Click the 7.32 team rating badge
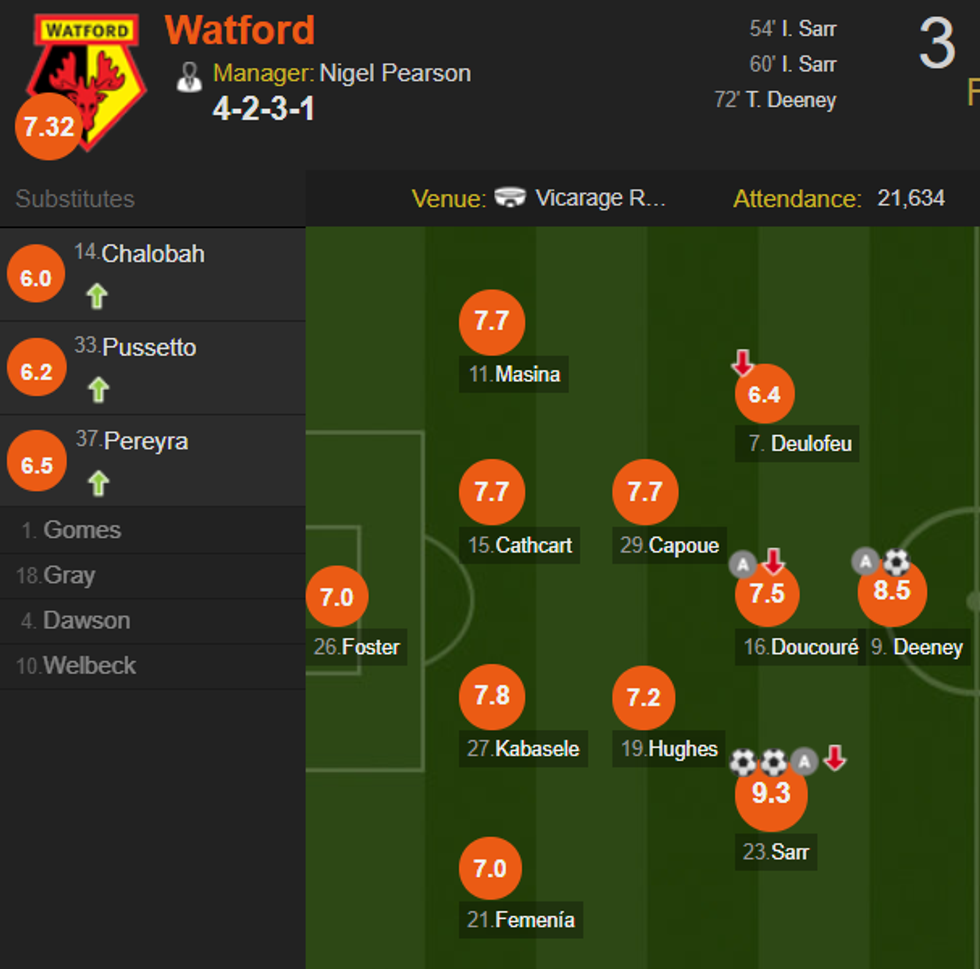This screenshot has height=969, width=980. pos(46,127)
